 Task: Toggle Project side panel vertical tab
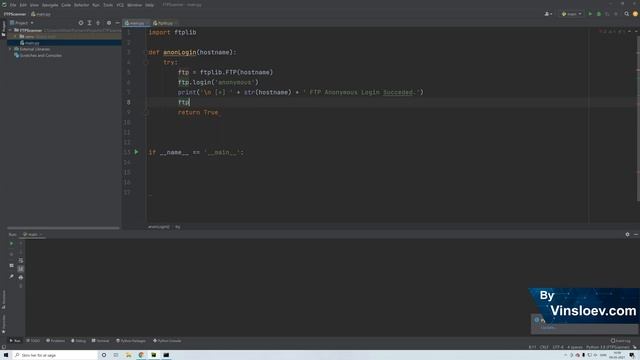click(3, 29)
